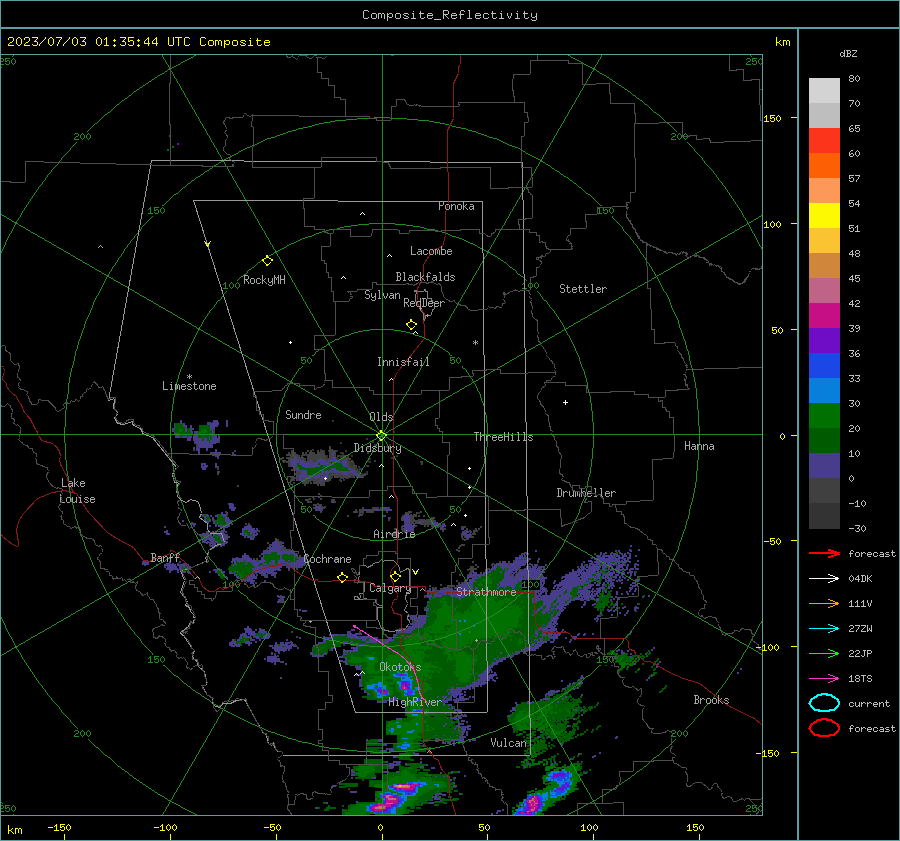The width and height of the screenshot is (900, 841).
Task: Click the Innisfail city label
Action: click(x=403, y=362)
